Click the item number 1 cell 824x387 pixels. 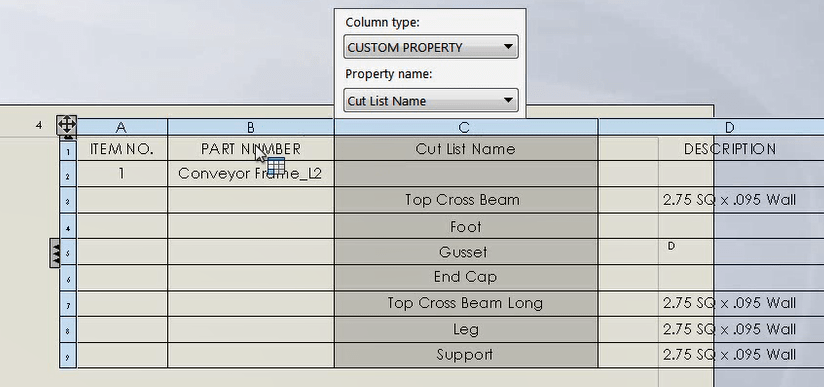[122, 174]
